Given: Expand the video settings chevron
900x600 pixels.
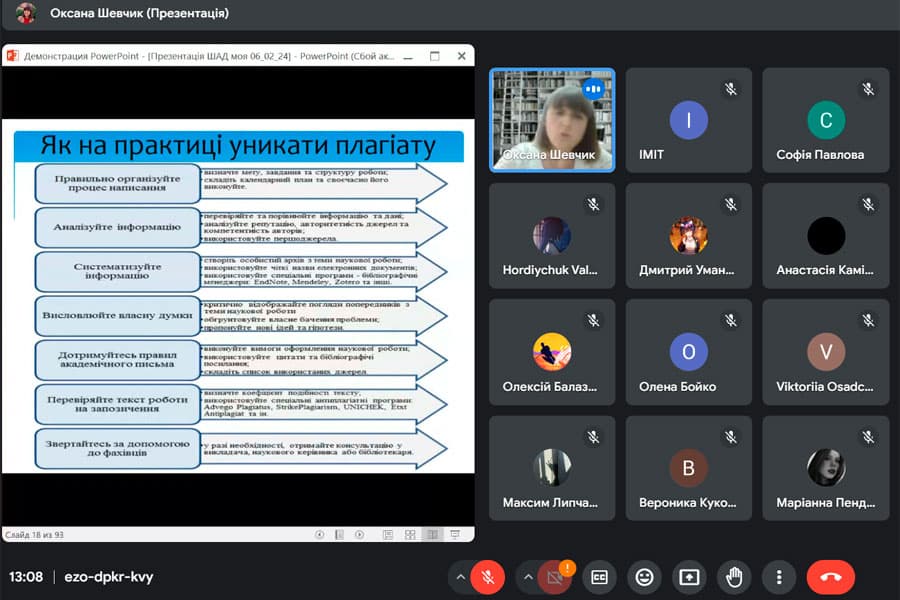Looking at the screenshot, I should [528, 577].
